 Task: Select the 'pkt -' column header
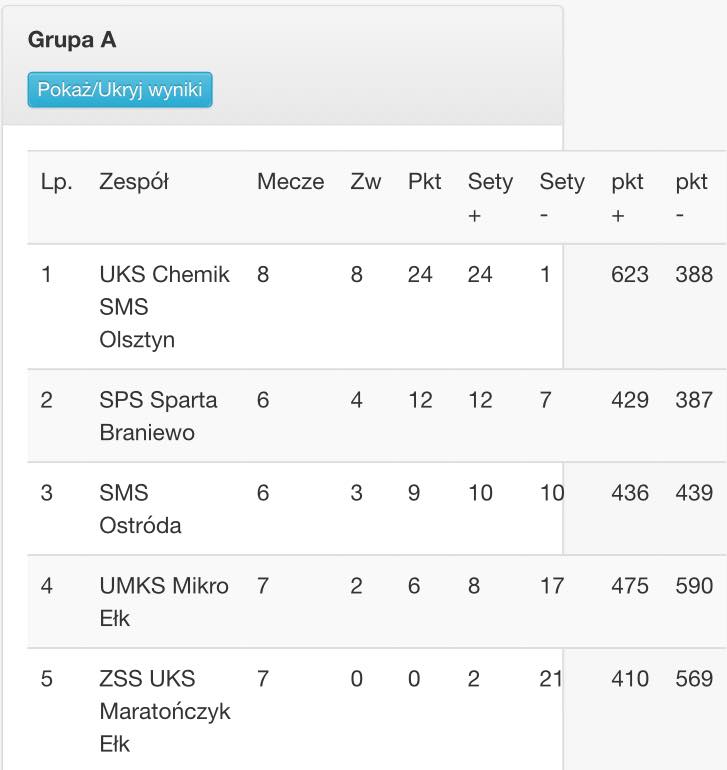click(x=691, y=197)
